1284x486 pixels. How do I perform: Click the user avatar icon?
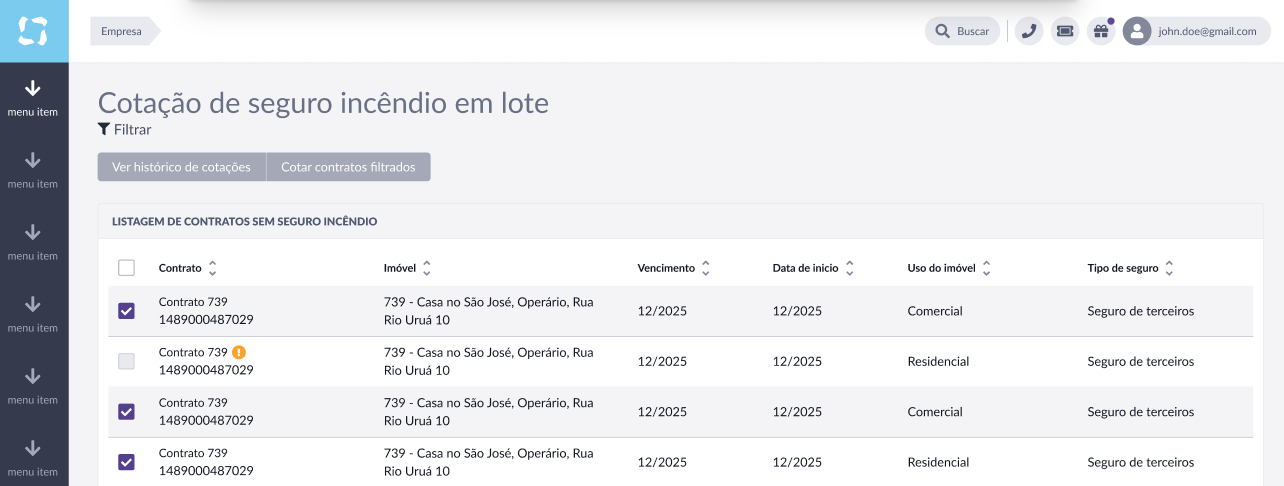click(1137, 31)
